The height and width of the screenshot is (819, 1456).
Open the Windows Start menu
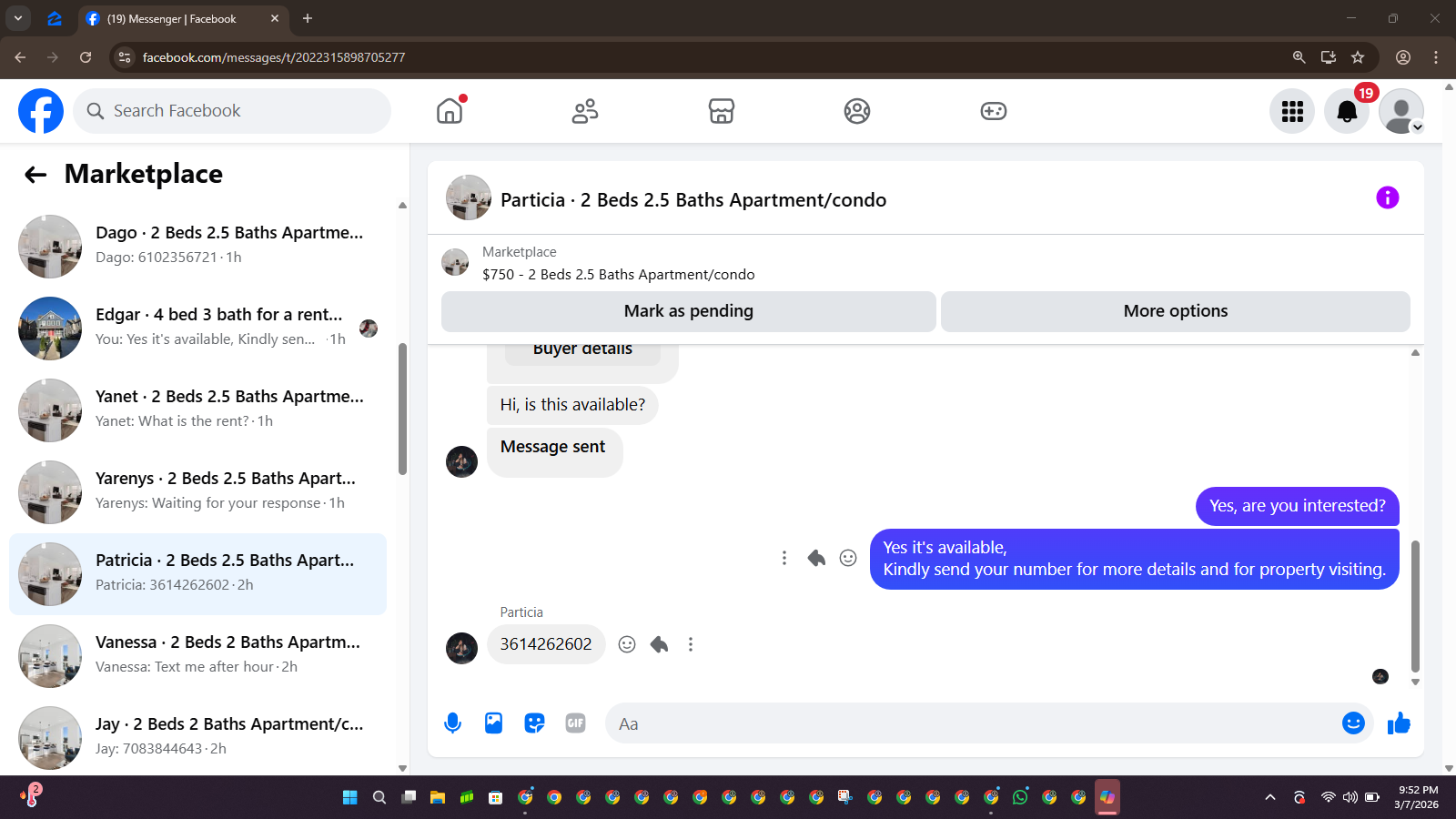click(x=350, y=797)
